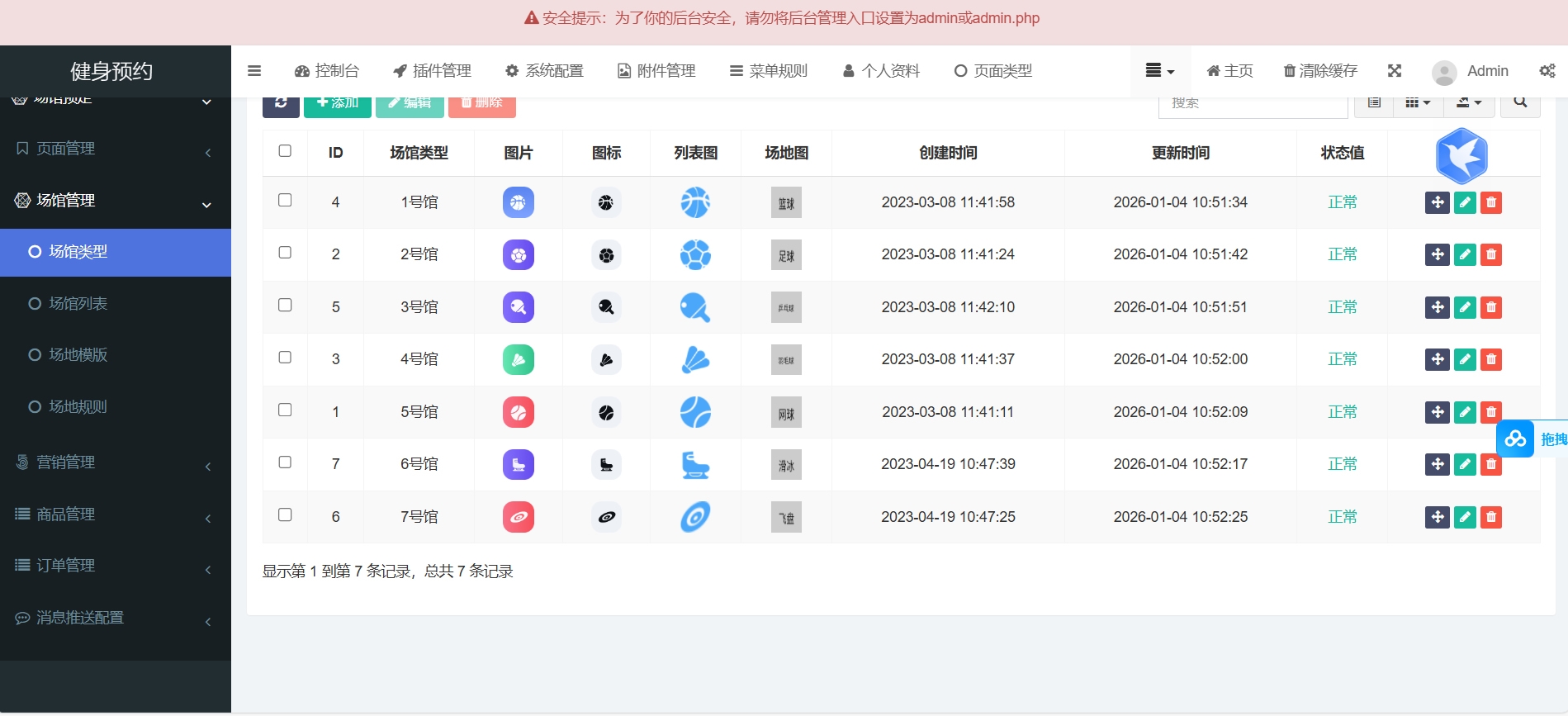Open the 场馆列表 sidebar item

pos(78,304)
